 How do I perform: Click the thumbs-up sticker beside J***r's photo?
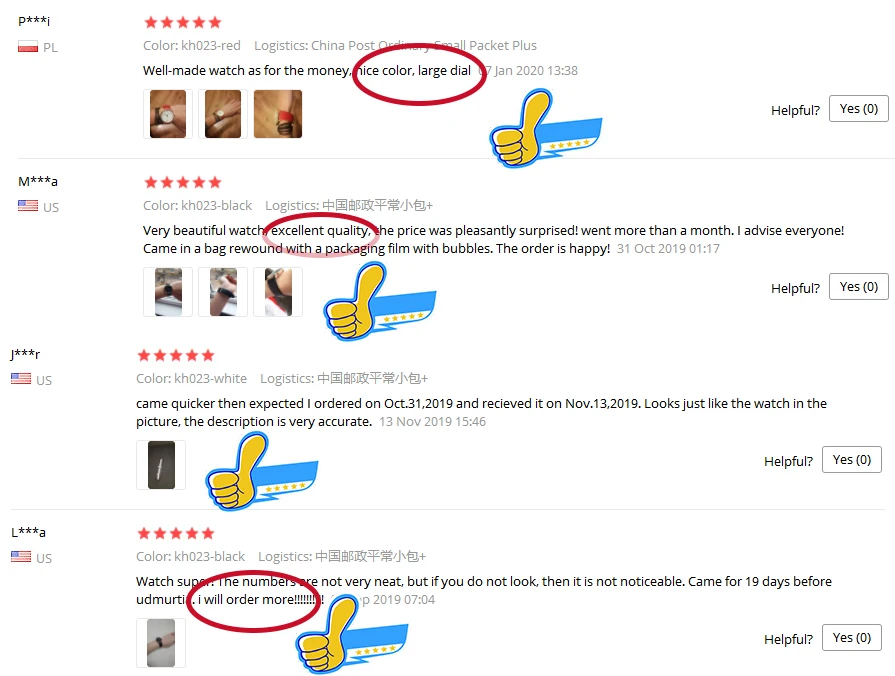coord(261,471)
